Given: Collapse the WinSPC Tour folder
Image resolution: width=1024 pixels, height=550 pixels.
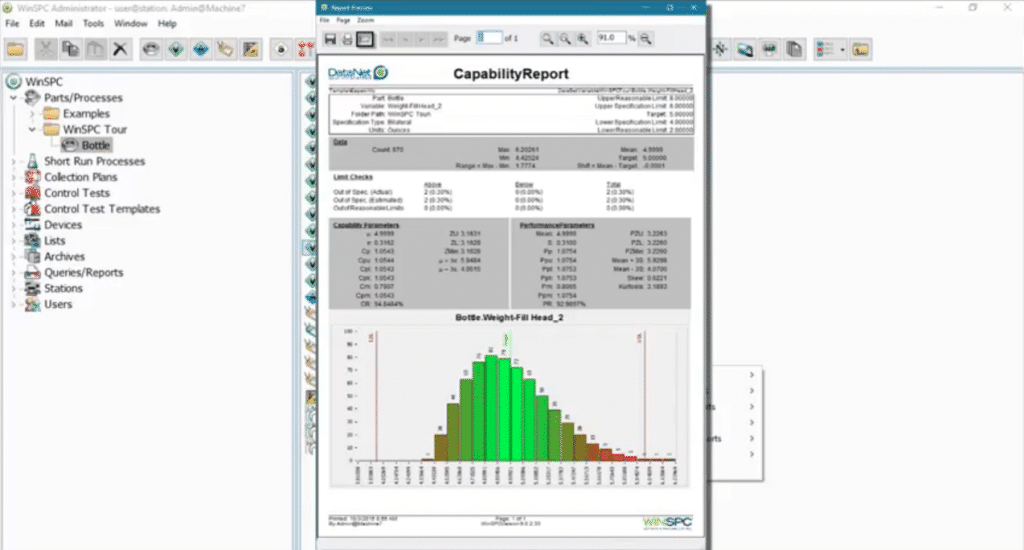Looking at the screenshot, I should coord(34,130).
